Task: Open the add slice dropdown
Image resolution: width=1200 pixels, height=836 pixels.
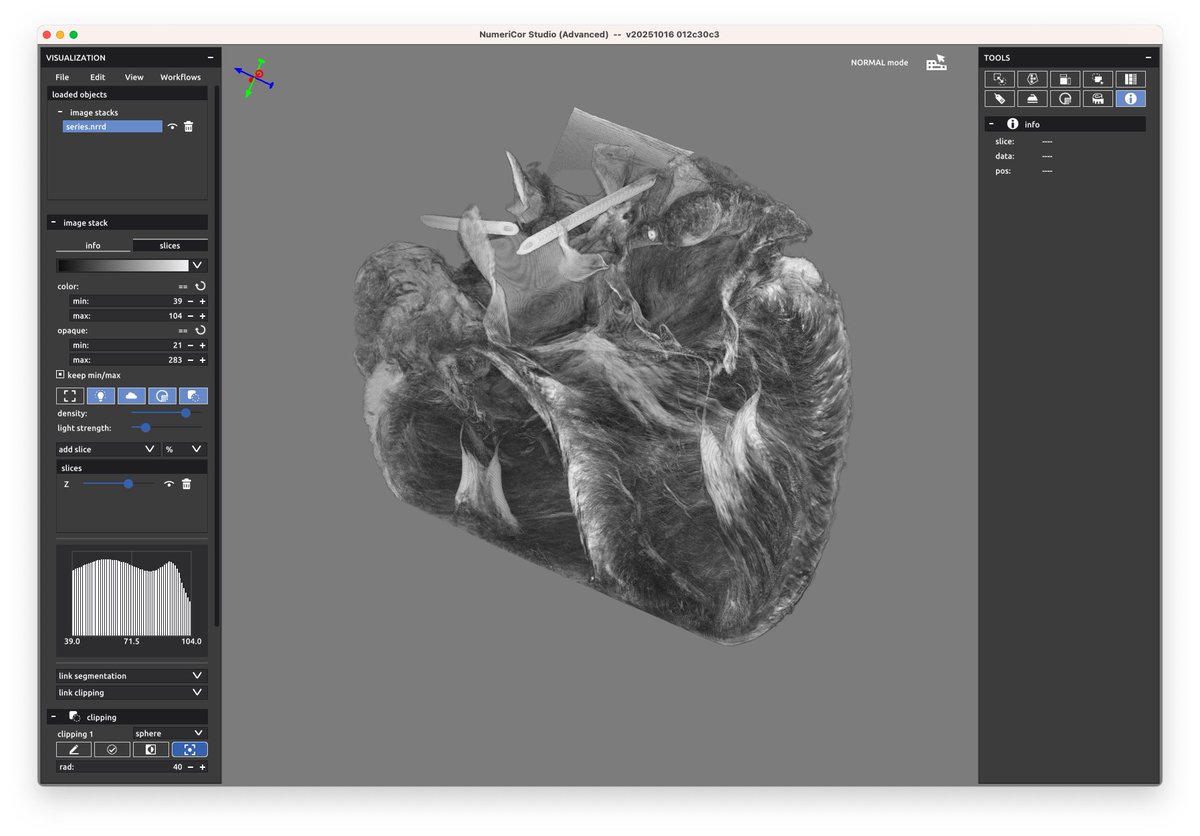Action: (x=108, y=450)
